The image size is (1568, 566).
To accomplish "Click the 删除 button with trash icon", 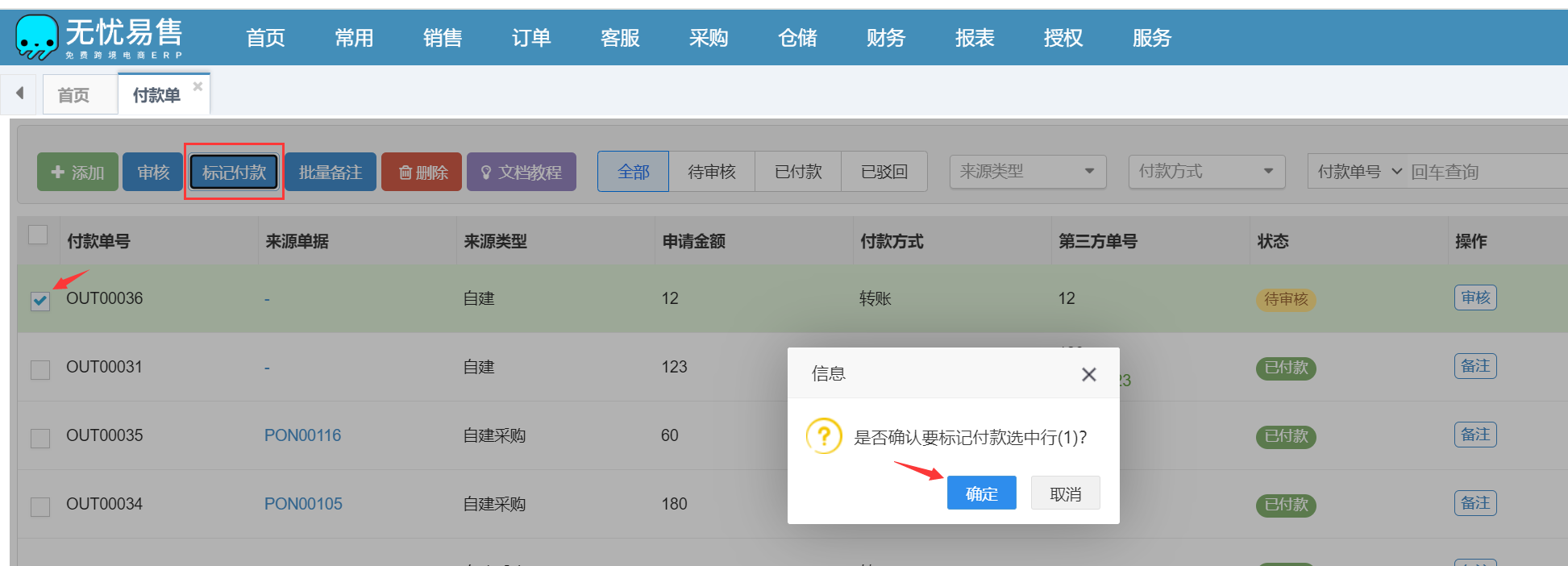I will pos(422,173).
